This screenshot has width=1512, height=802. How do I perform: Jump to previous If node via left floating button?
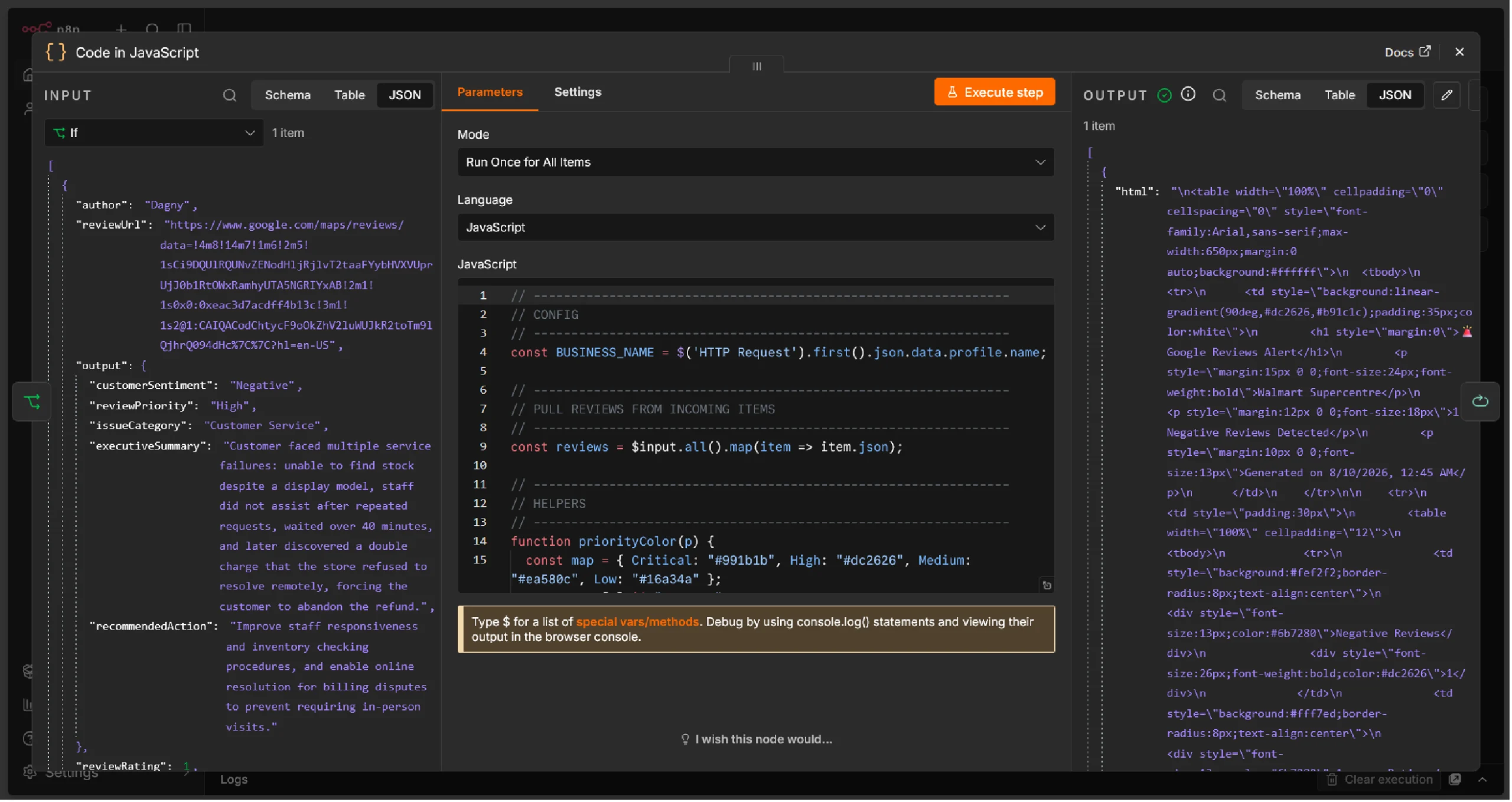point(32,402)
